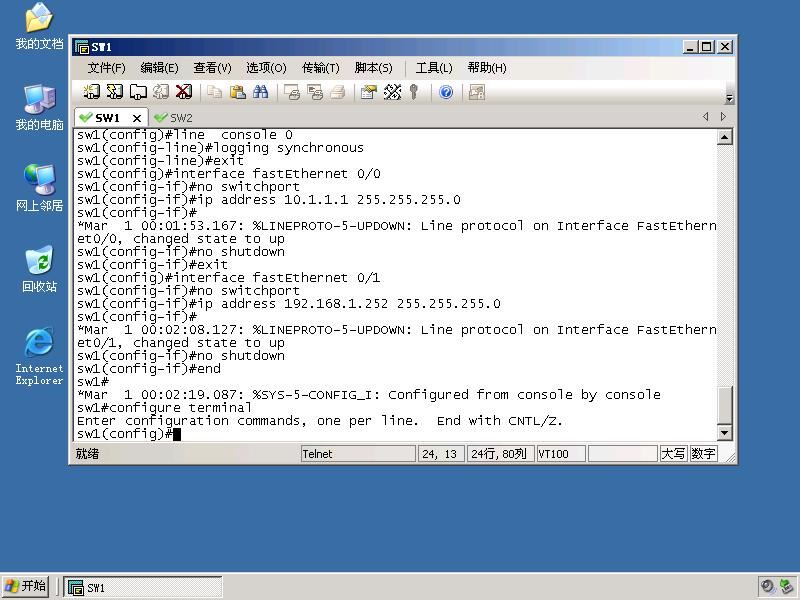Click the terminal scrollbar thumb

coord(724,405)
